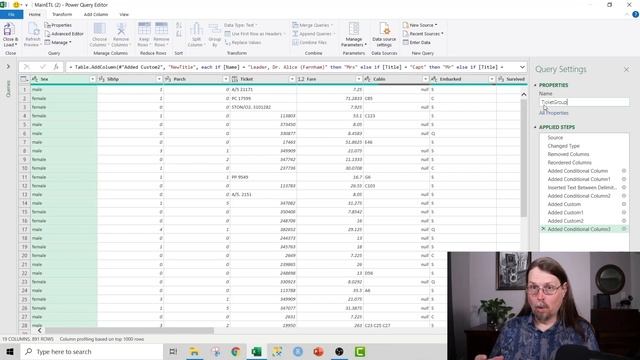Switch to the View ribbon tab
This screenshot has height=360, width=640.
coord(124,14)
